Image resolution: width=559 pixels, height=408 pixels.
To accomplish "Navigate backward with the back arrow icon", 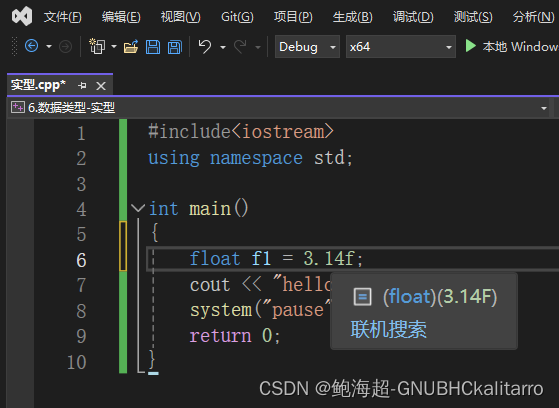I will pos(31,46).
